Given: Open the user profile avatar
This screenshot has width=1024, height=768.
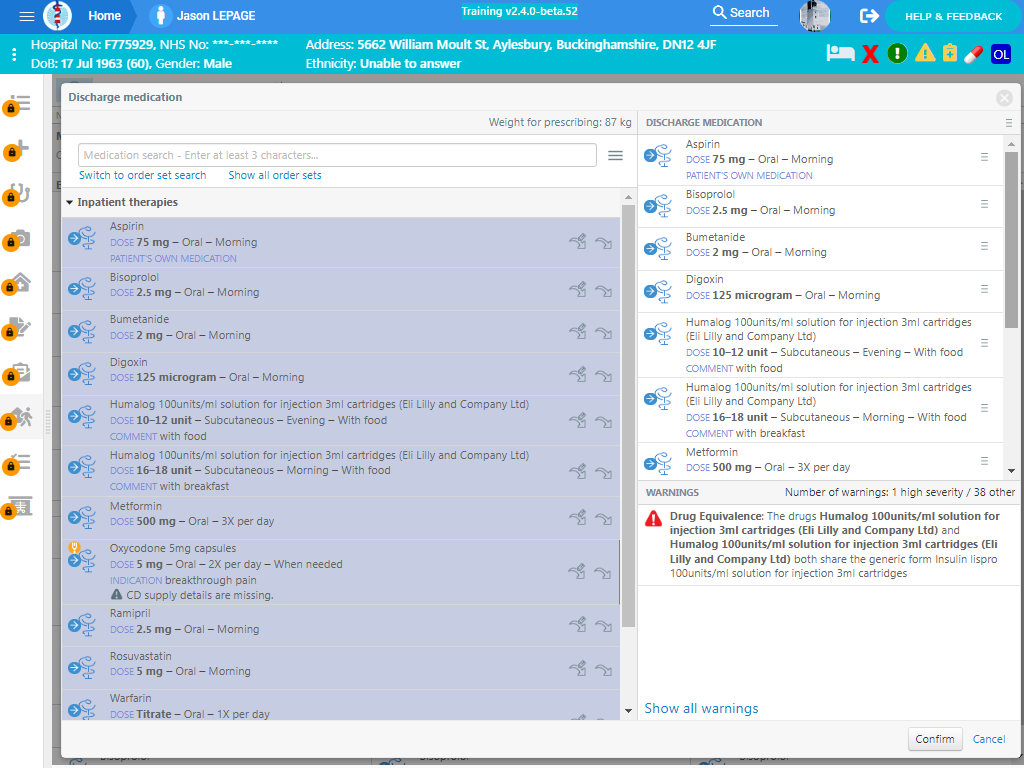Looking at the screenshot, I should point(814,16).
